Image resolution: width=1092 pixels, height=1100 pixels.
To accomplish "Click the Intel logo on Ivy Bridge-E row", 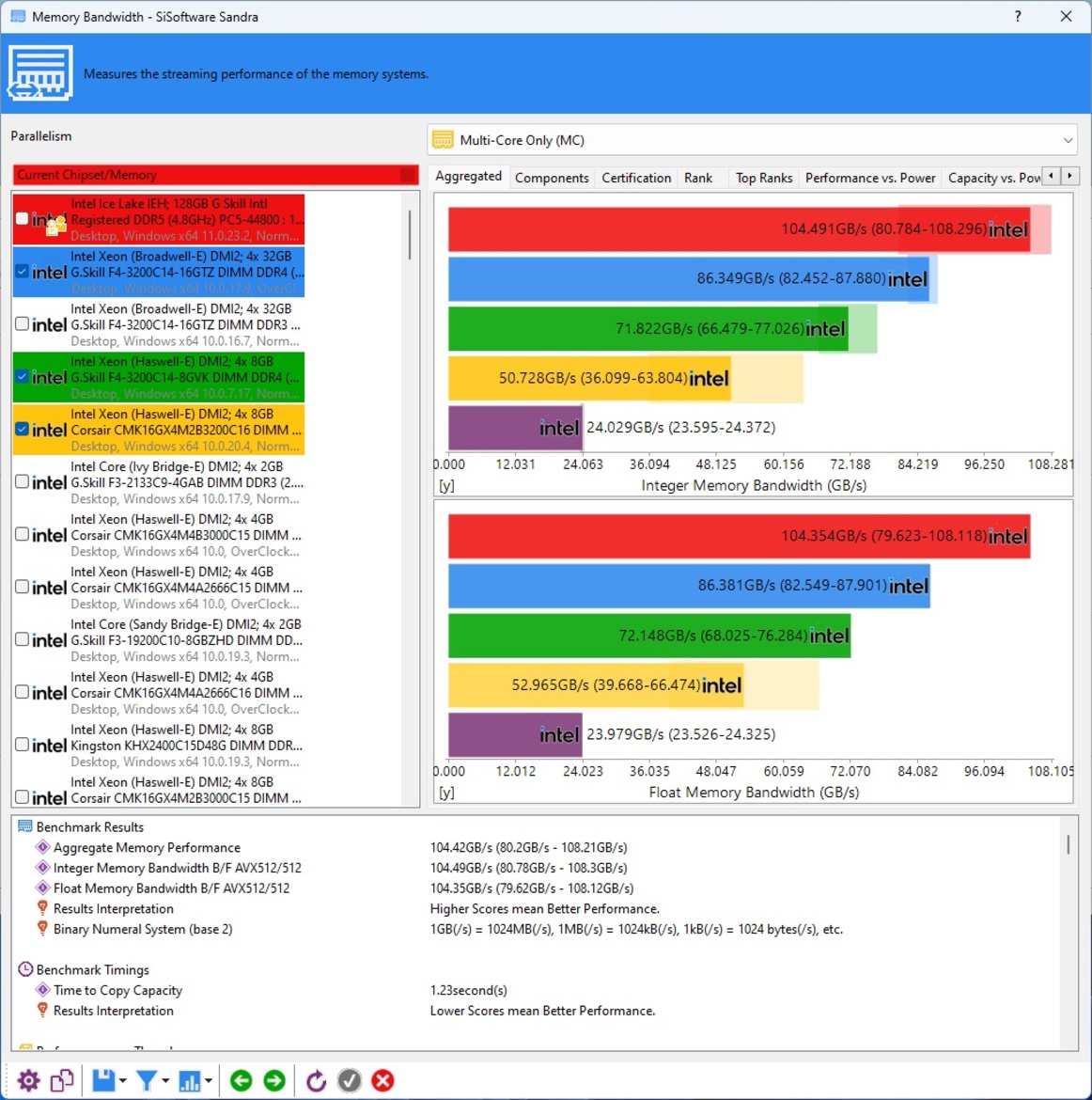I will click(x=50, y=482).
